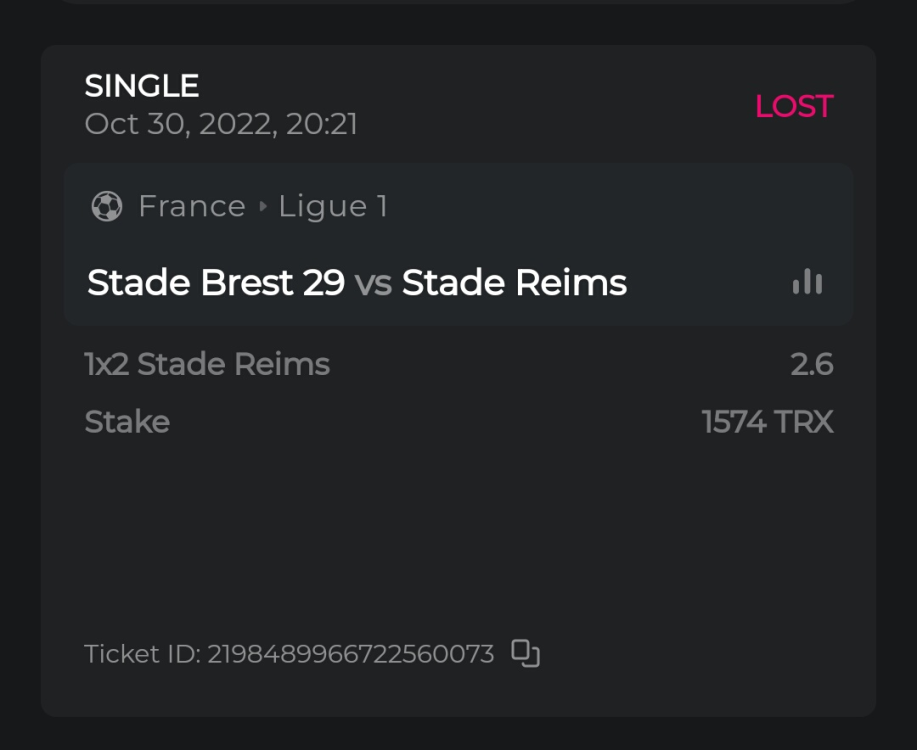Viewport: 917px width, 750px height.
Task: Click the "1x2" market type text
Action: (x=107, y=364)
